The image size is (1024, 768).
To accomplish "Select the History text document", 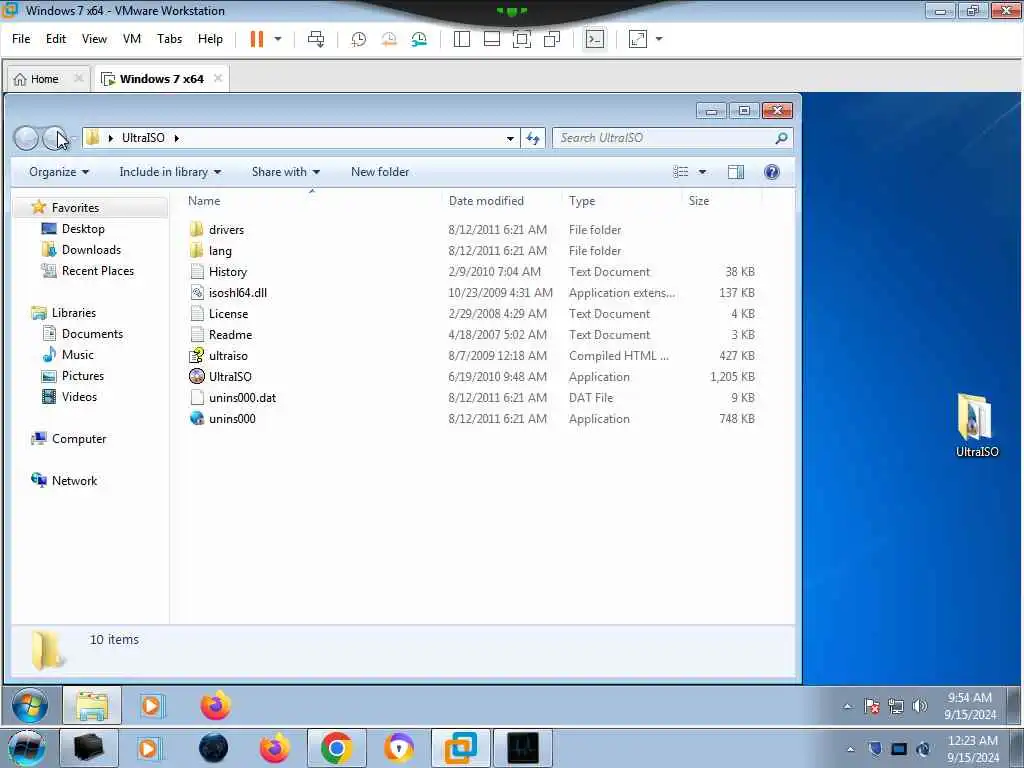I will coord(227,272).
